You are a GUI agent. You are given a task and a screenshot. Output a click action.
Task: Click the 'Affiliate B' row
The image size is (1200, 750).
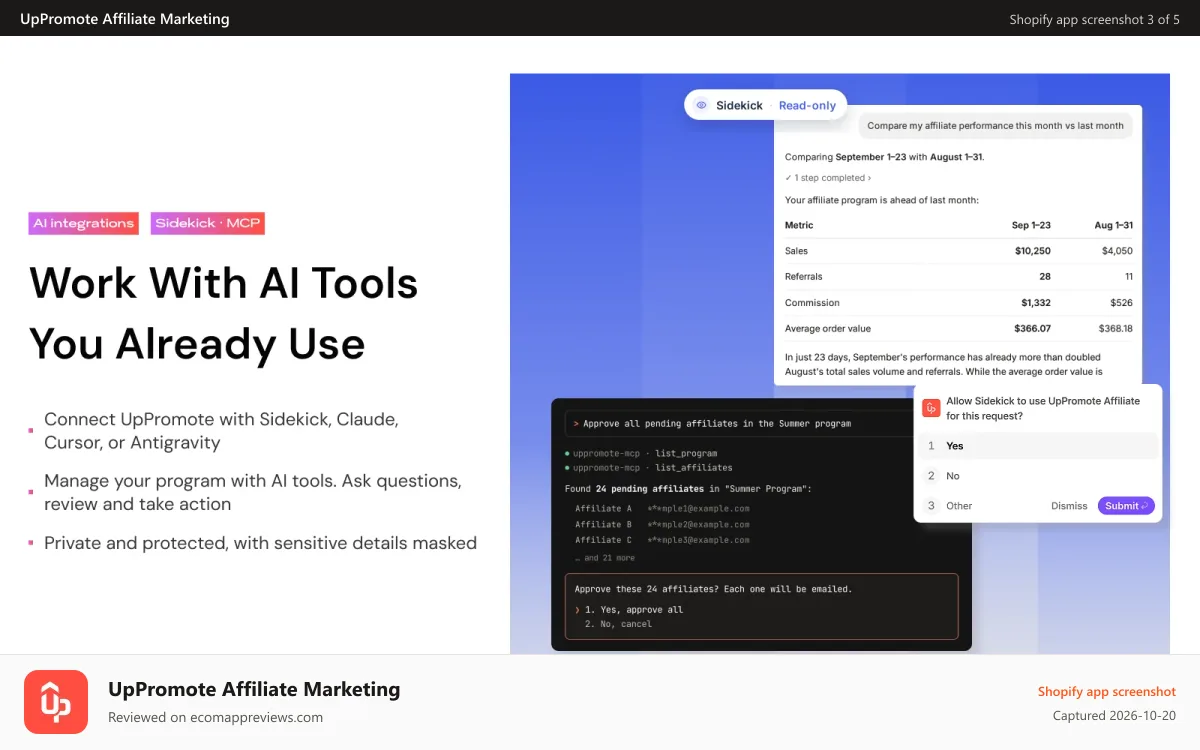(662, 524)
